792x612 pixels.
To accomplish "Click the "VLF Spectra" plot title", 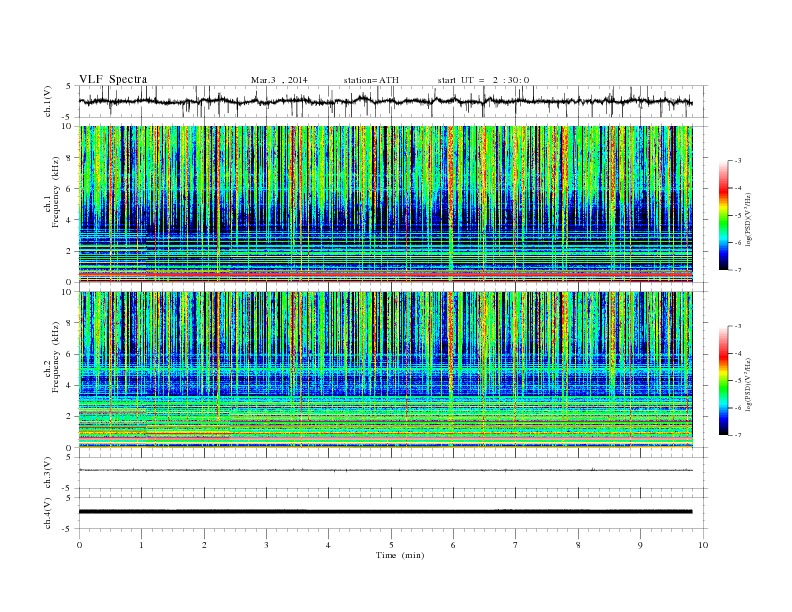I will pos(113,79).
